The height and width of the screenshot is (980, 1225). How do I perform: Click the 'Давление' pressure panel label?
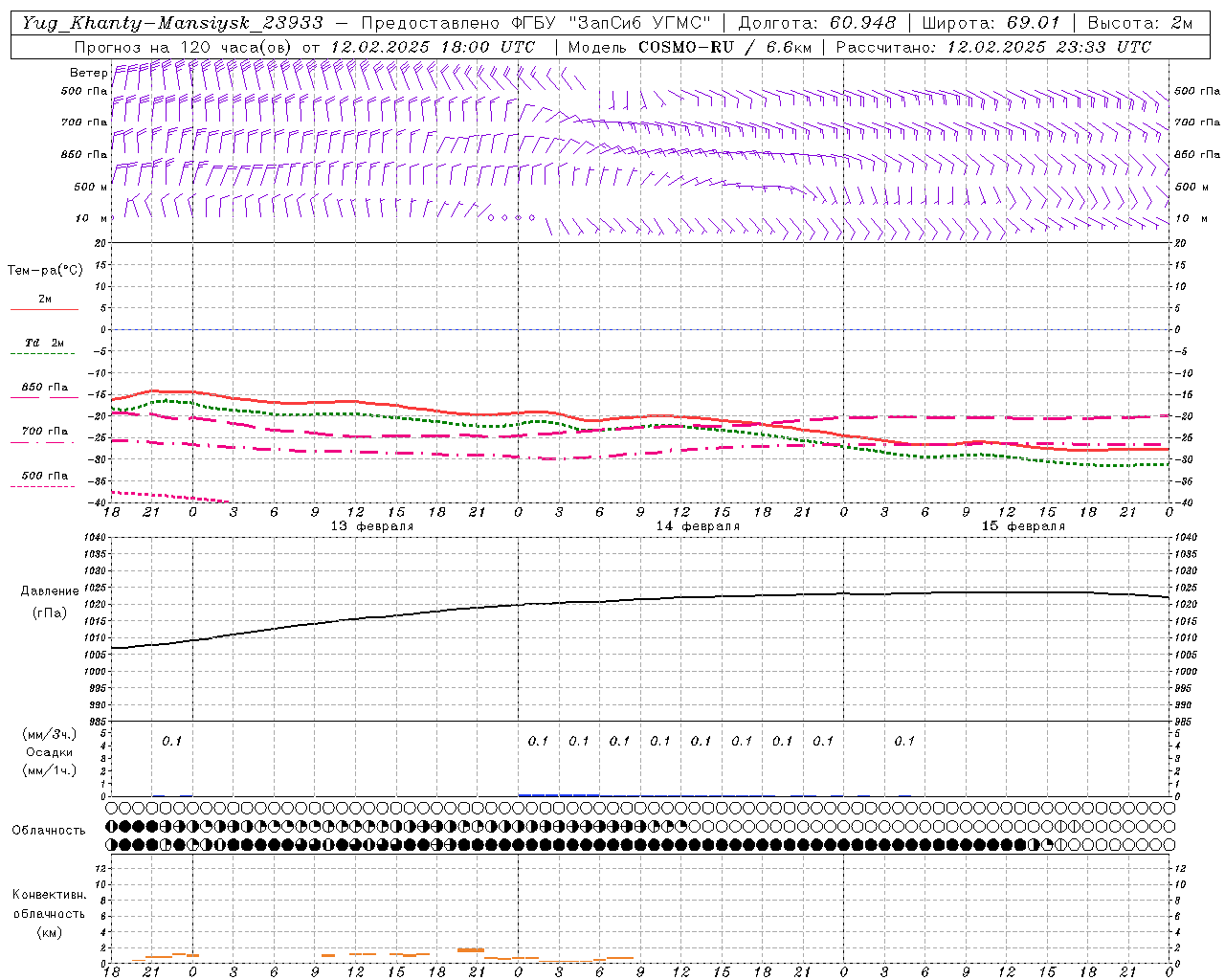pyautogui.click(x=49, y=591)
